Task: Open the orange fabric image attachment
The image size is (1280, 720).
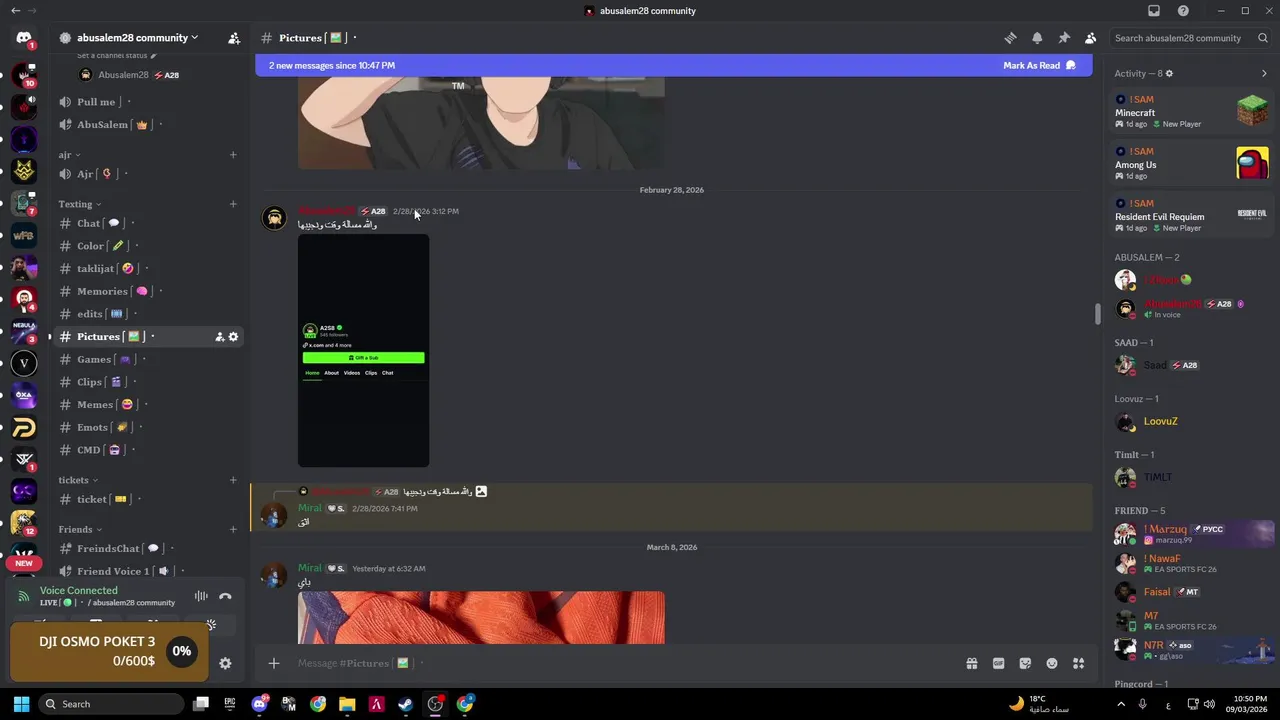Action: click(x=481, y=618)
